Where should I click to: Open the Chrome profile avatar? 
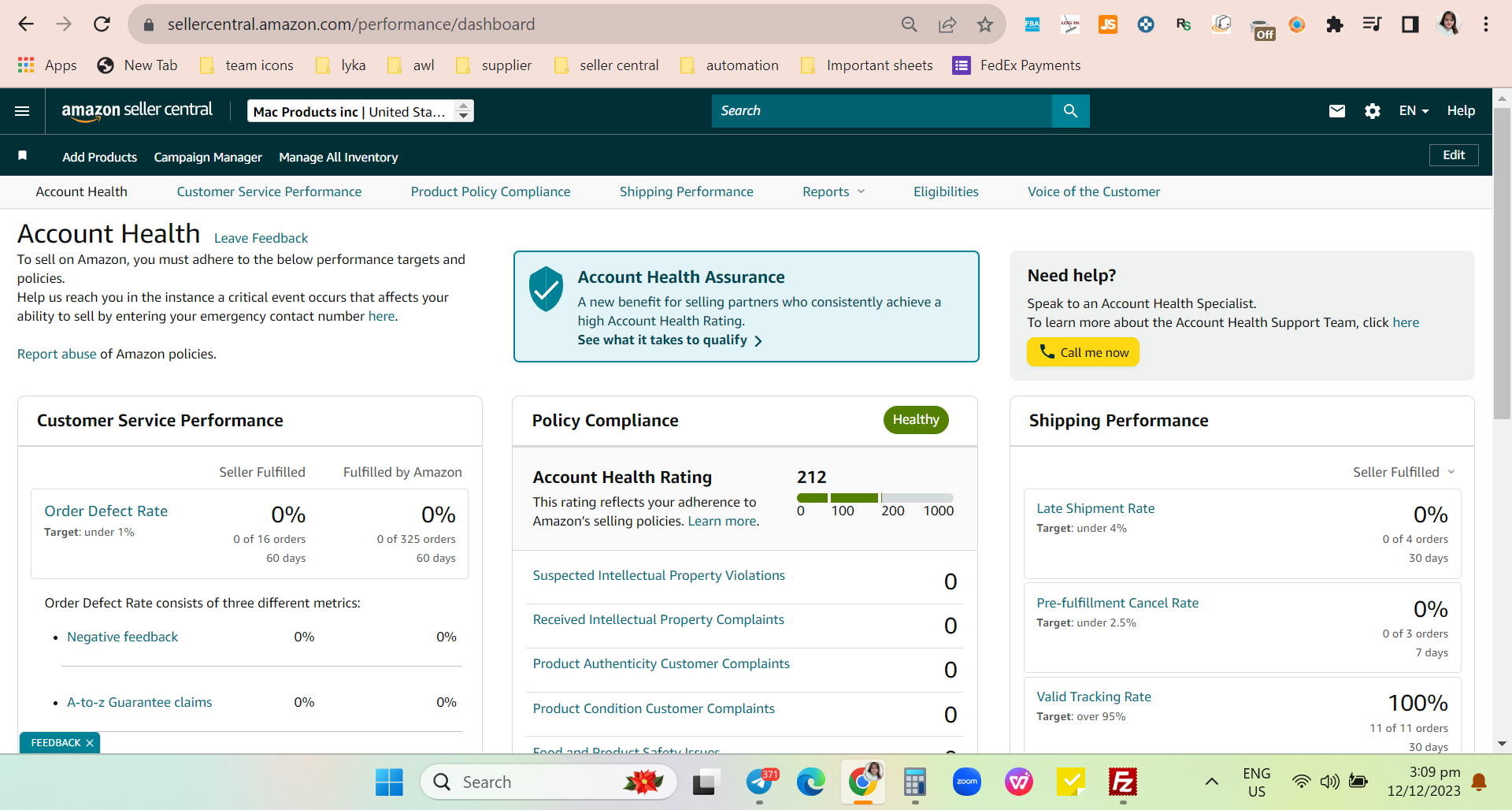[x=1448, y=24]
